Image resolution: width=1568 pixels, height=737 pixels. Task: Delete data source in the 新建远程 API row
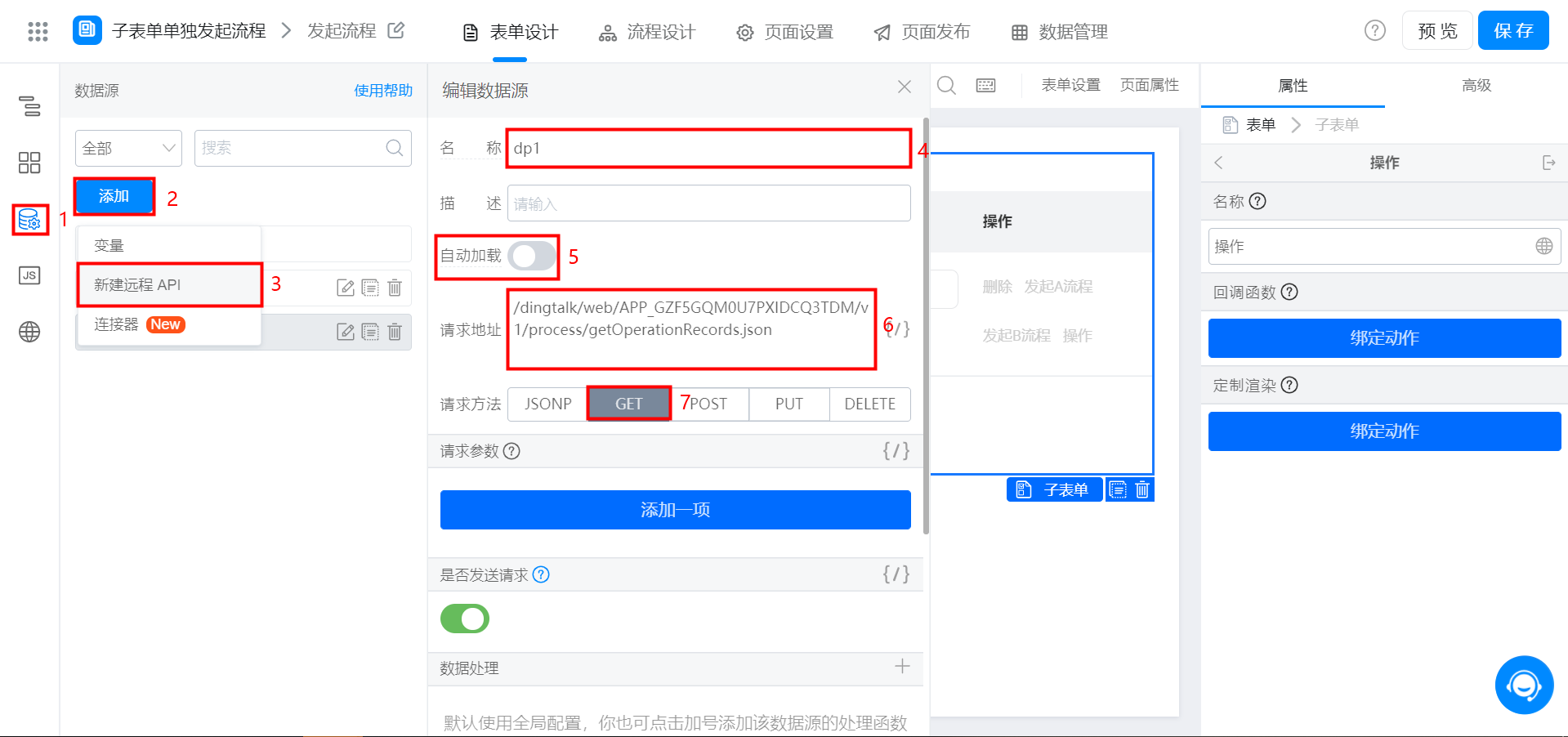395,288
